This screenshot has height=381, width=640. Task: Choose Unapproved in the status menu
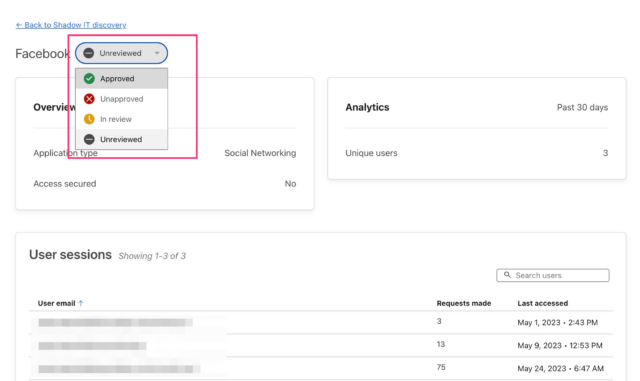[x=121, y=99]
